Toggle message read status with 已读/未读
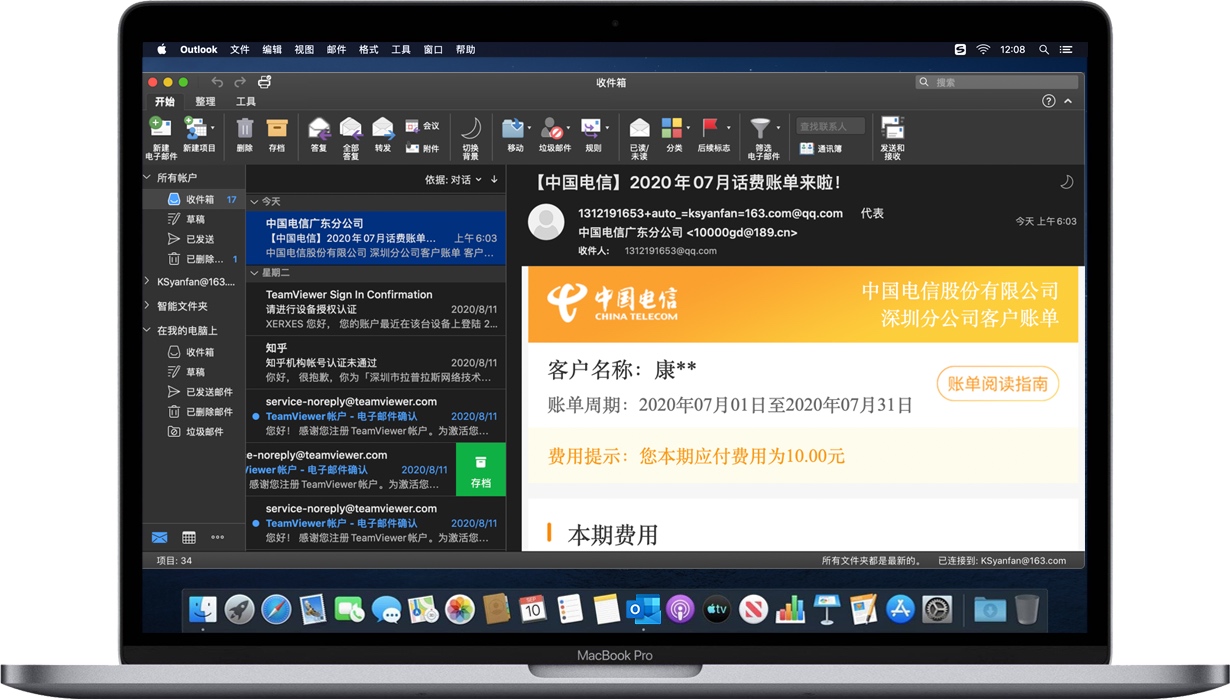The height and width of the screenshot is (700, 1230). (x=640, y=130)
